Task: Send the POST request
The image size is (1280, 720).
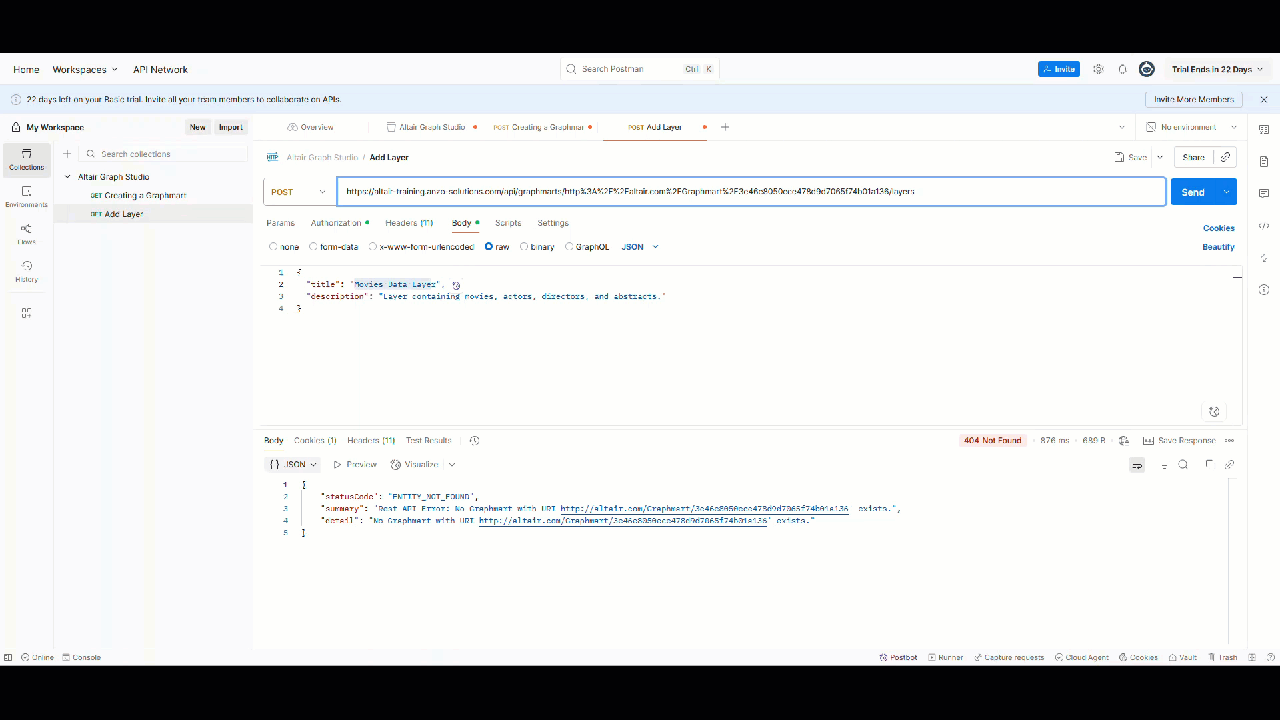Action: [1193, 192]
